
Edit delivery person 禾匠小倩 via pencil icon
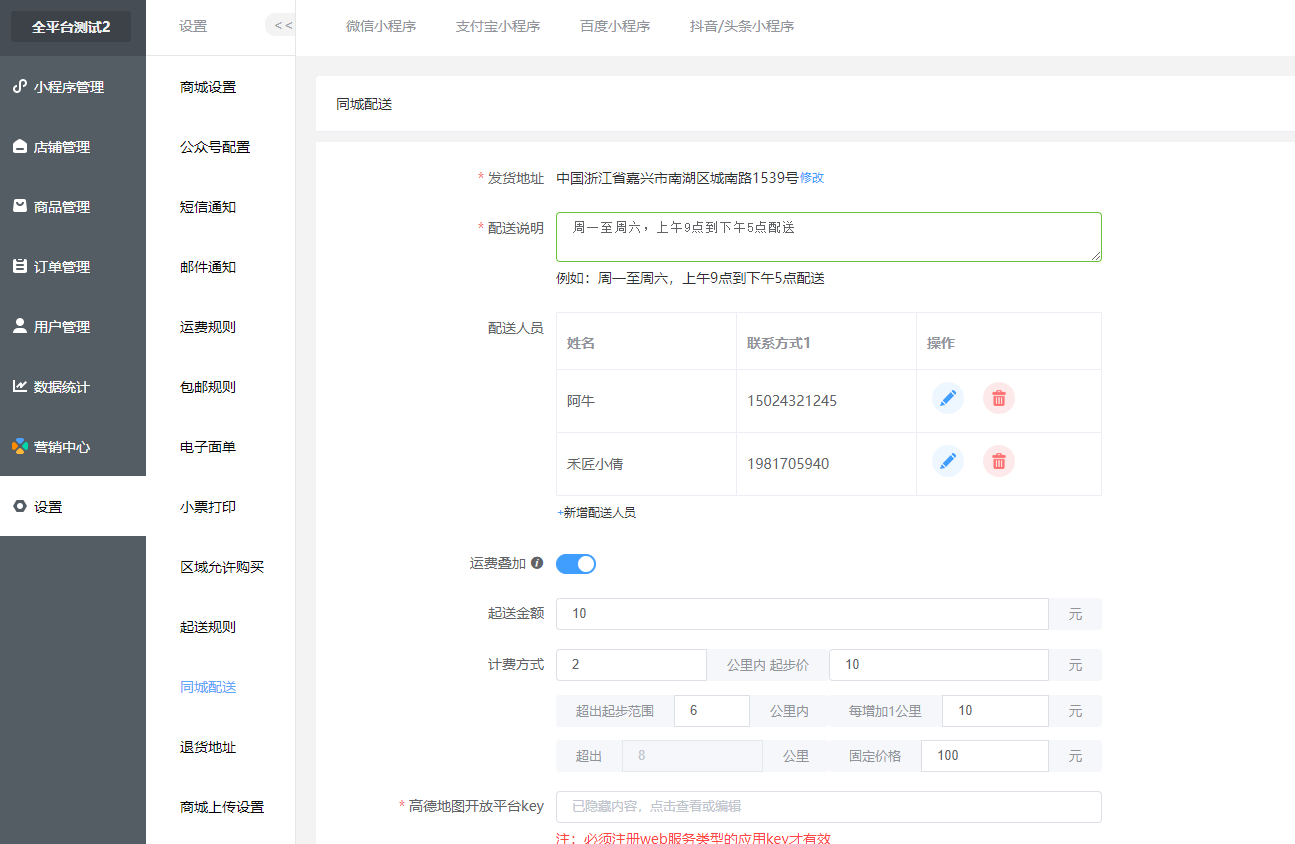pos(948,461)
